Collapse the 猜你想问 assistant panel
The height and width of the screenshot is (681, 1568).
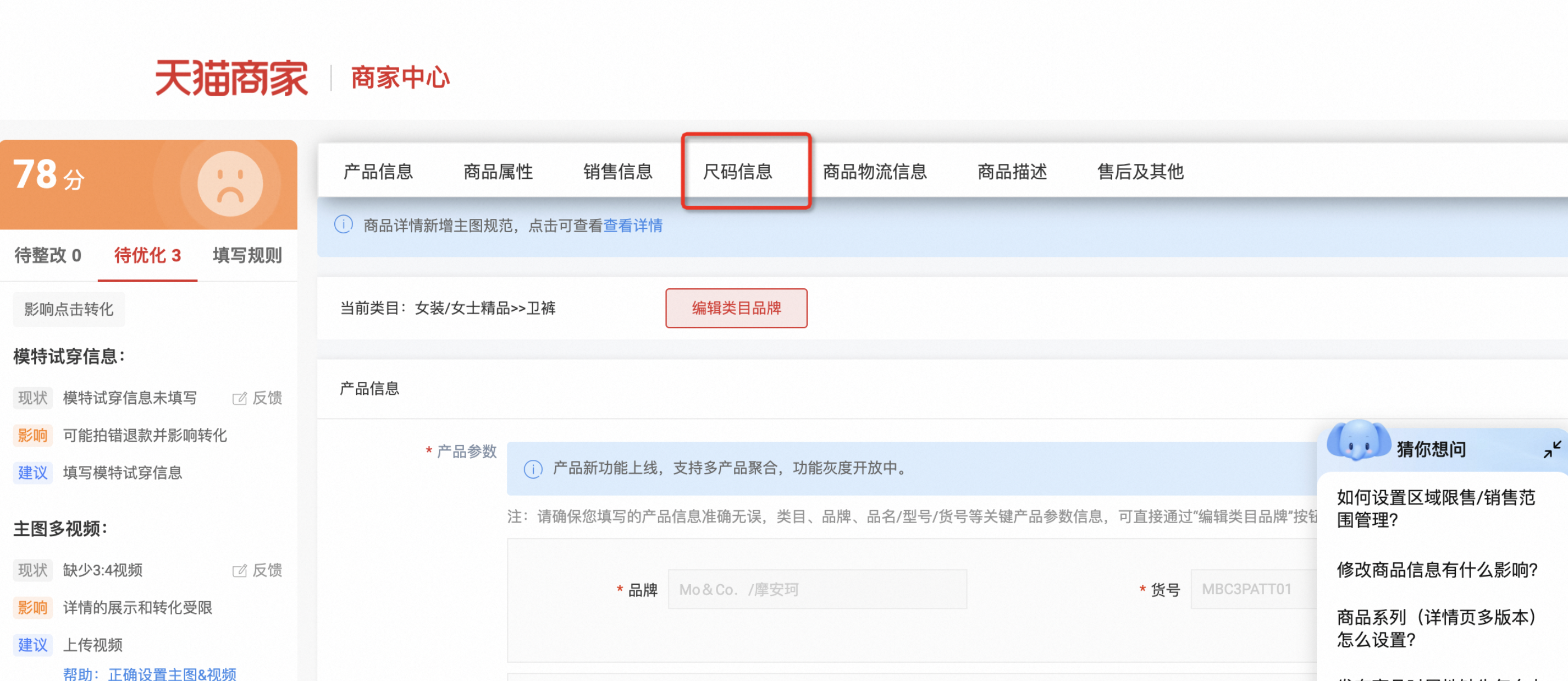point(1552,449)
